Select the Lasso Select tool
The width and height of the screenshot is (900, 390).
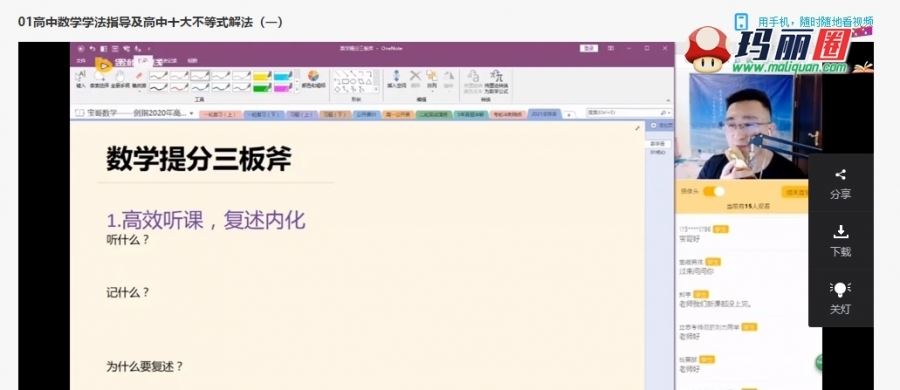(x=99, y=79)
